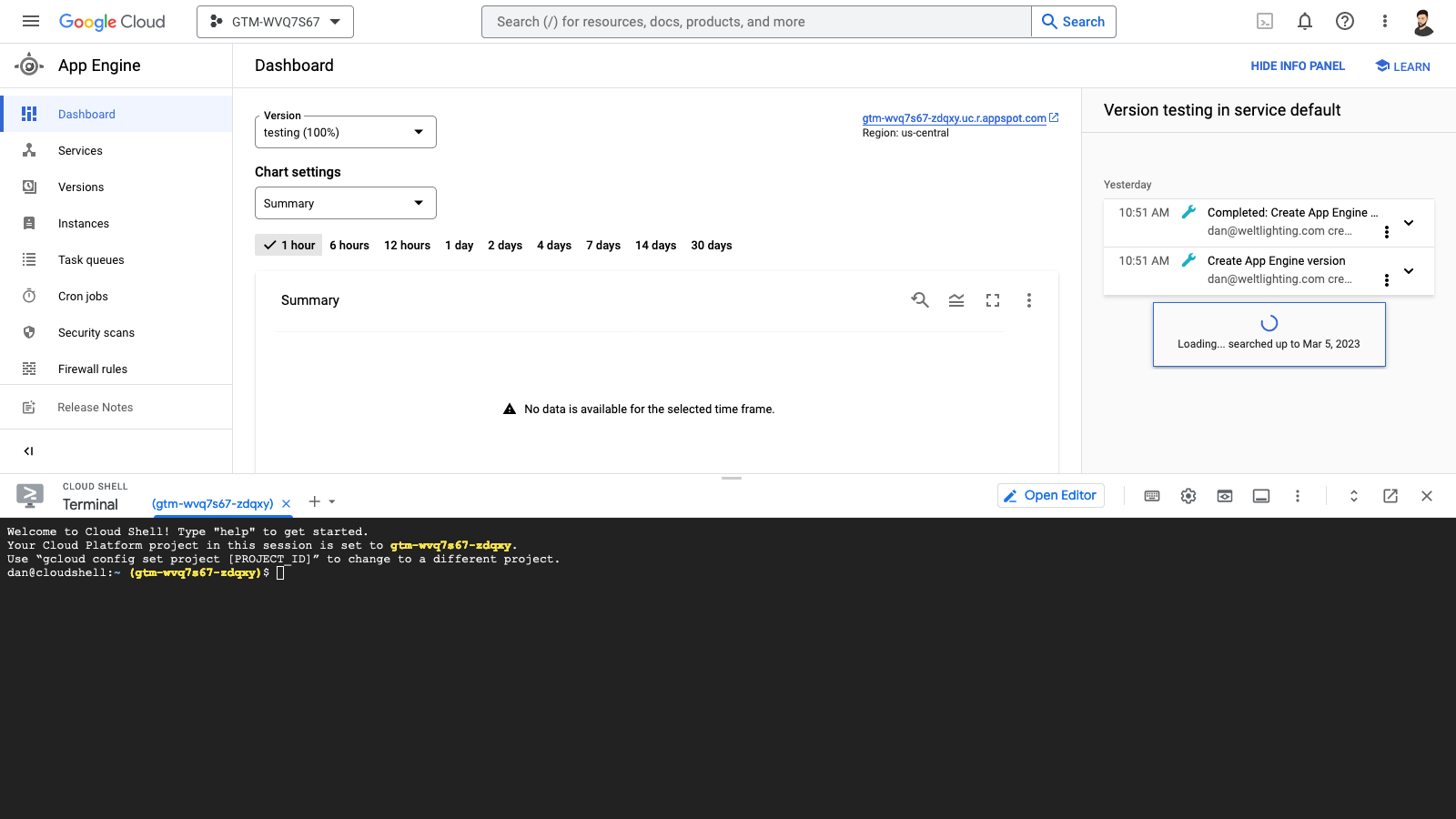
Task: Open top bar three-dot settings menu
Action: [x=1385, y=21]
